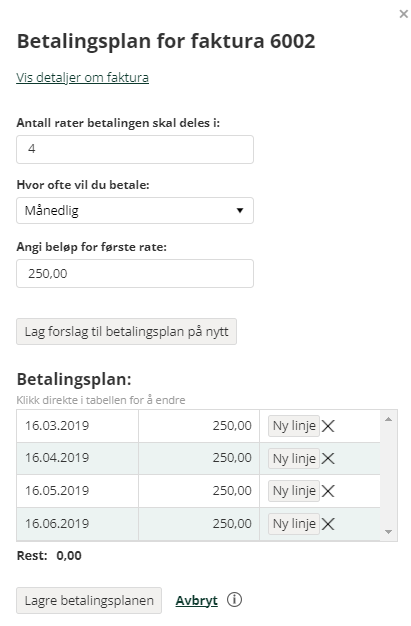Image resolution: width=411 pixels, height=626 pixels.
Task: Focus the Antall rater input field
Action: (135, 149)
